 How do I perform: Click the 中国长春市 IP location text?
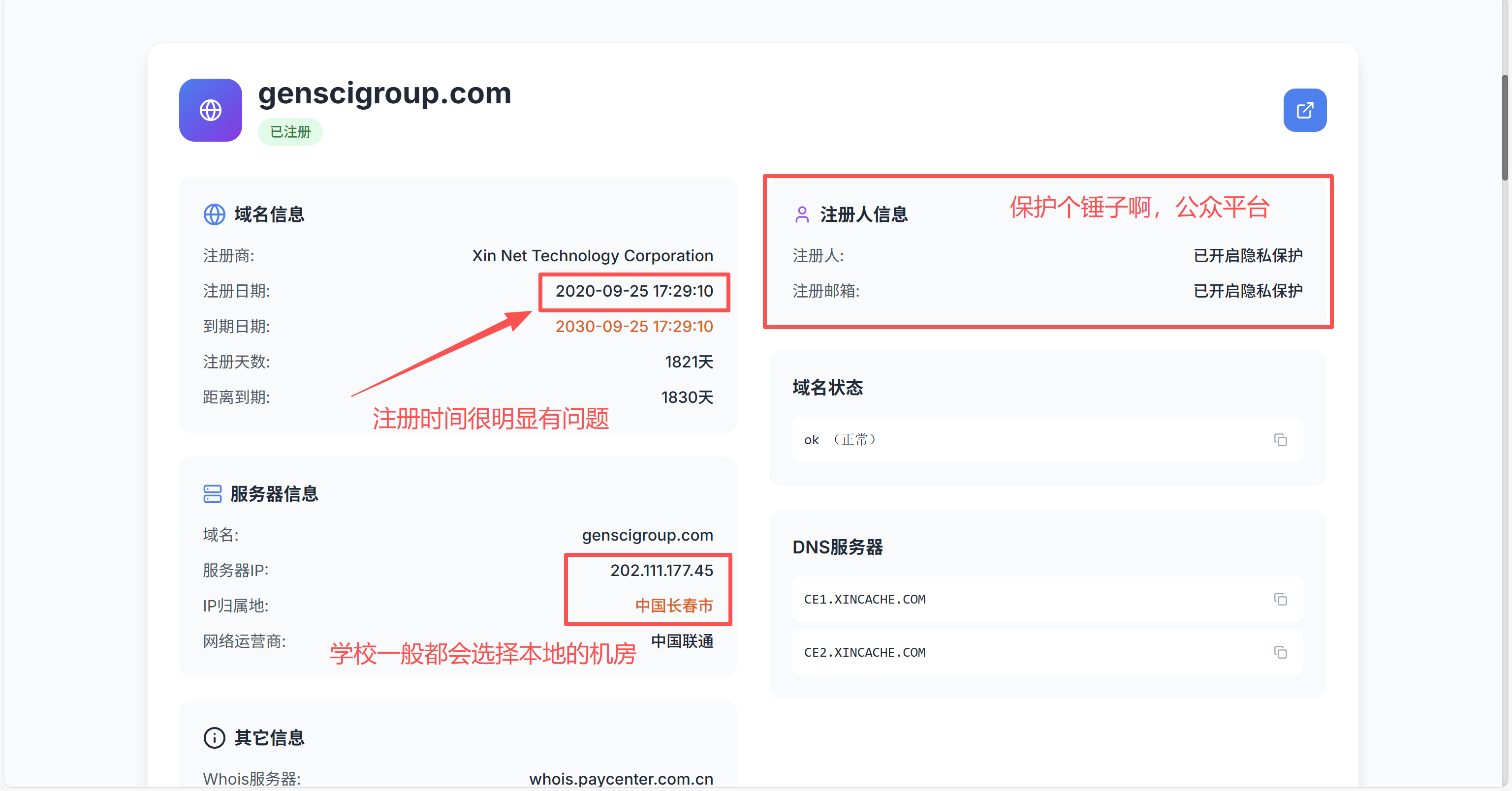click(674, 606)
